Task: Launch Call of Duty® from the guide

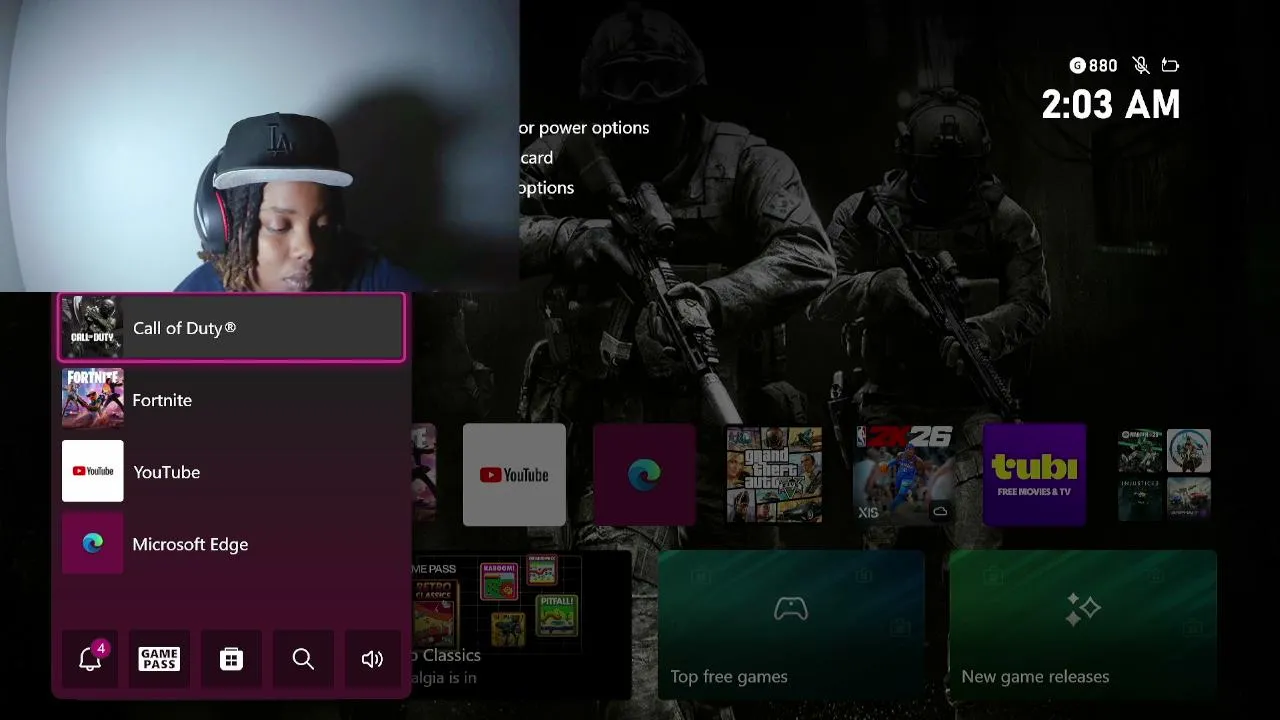Action: tap(231, 328)
